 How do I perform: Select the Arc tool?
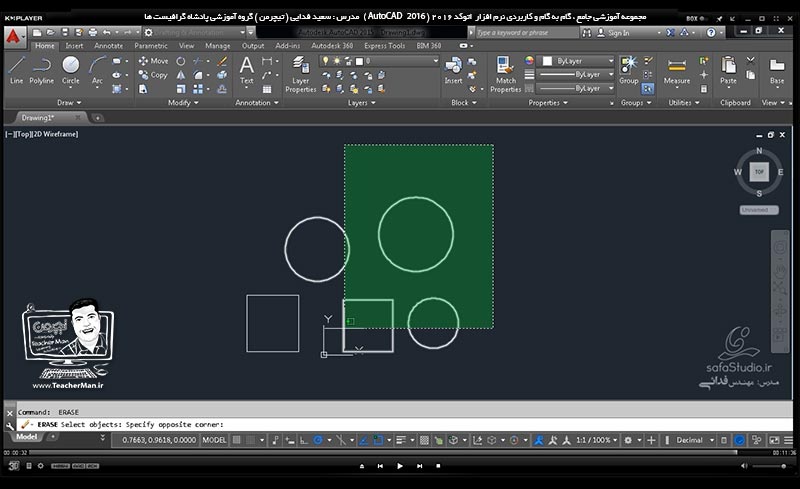coord(97,70)
